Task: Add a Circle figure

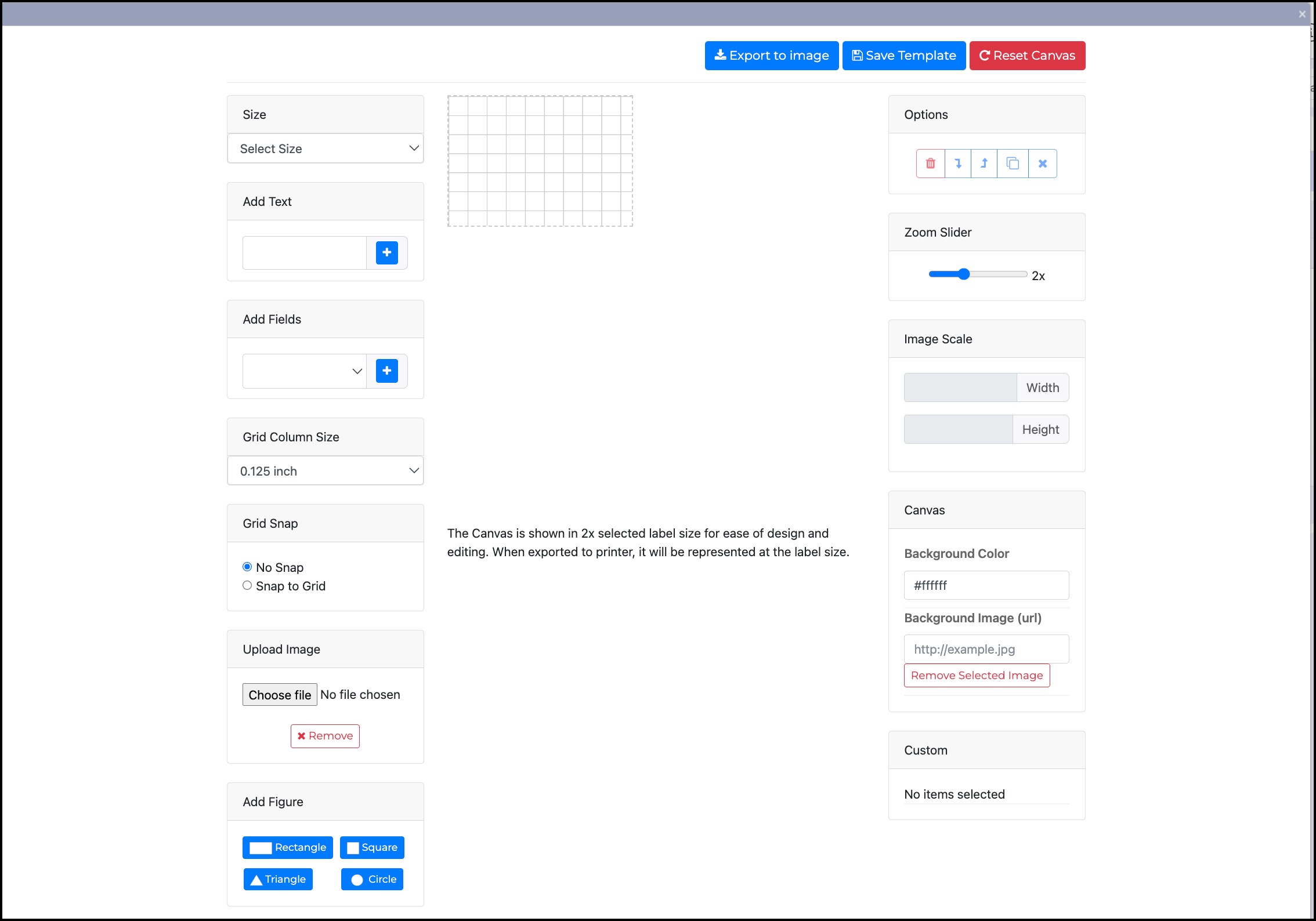Action: (x=372, y=879)
